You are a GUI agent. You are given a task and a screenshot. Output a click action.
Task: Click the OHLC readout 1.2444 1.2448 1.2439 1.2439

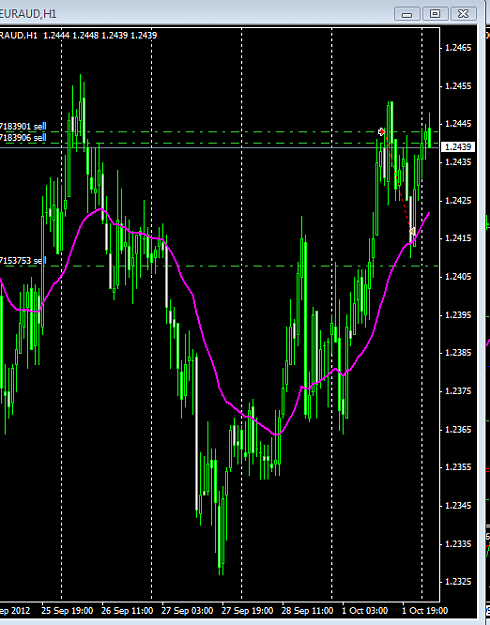coord(100,35)
